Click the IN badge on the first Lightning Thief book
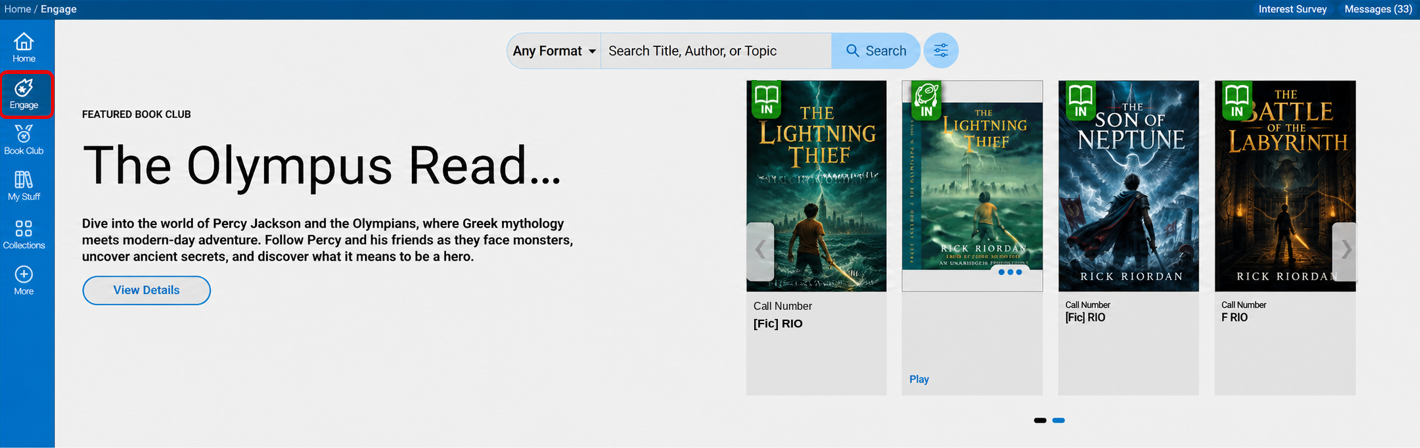The height and width of the screenshot is (448, 1420). tap(767, 101)
